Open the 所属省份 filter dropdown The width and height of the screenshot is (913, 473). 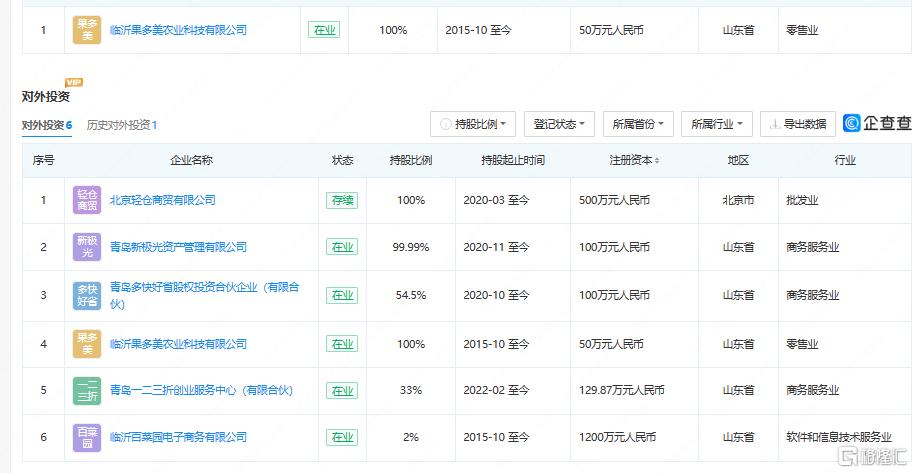click(638, 124)
